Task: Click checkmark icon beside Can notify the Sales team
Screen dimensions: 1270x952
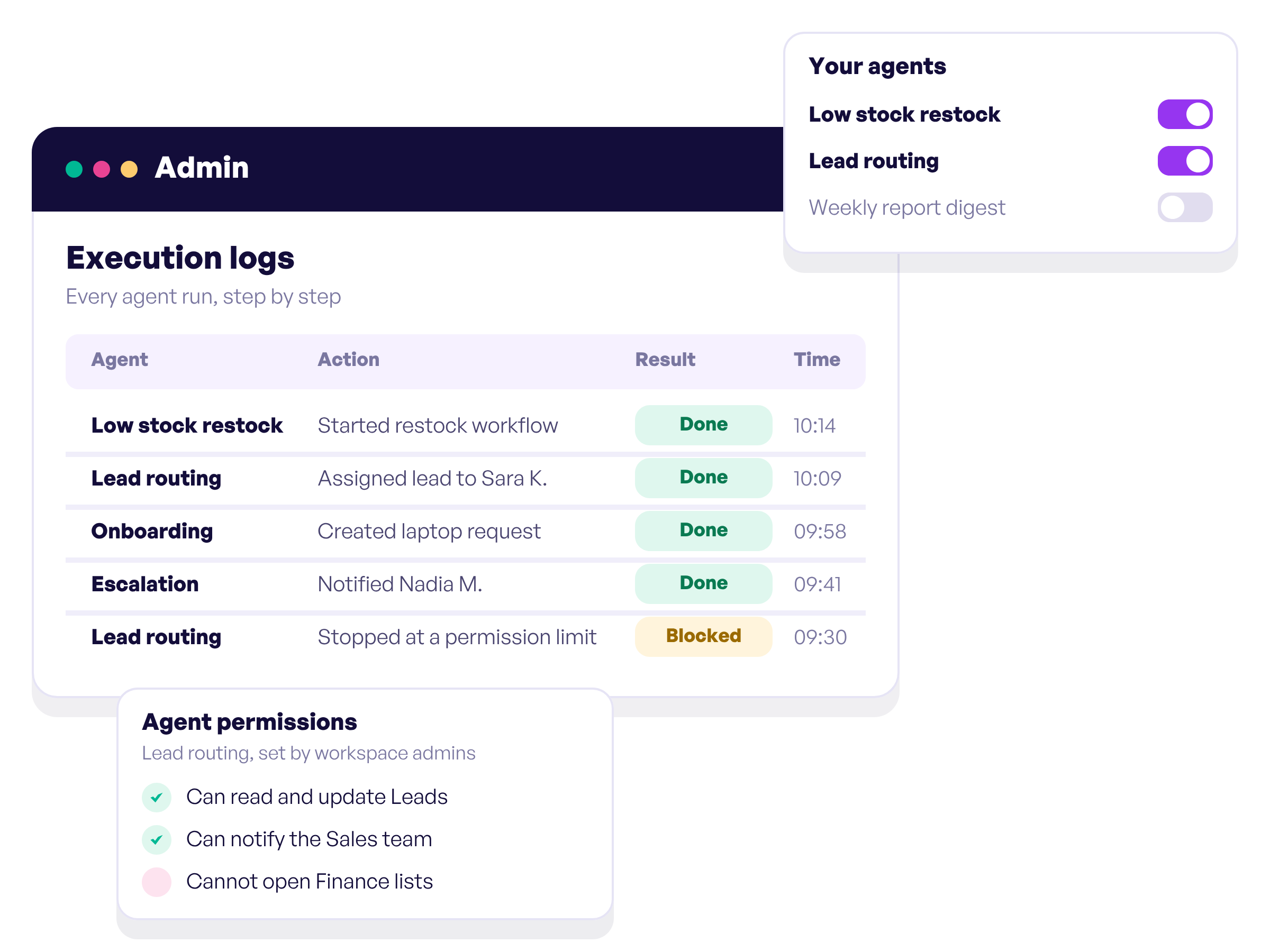Action: tap(157, 840)
